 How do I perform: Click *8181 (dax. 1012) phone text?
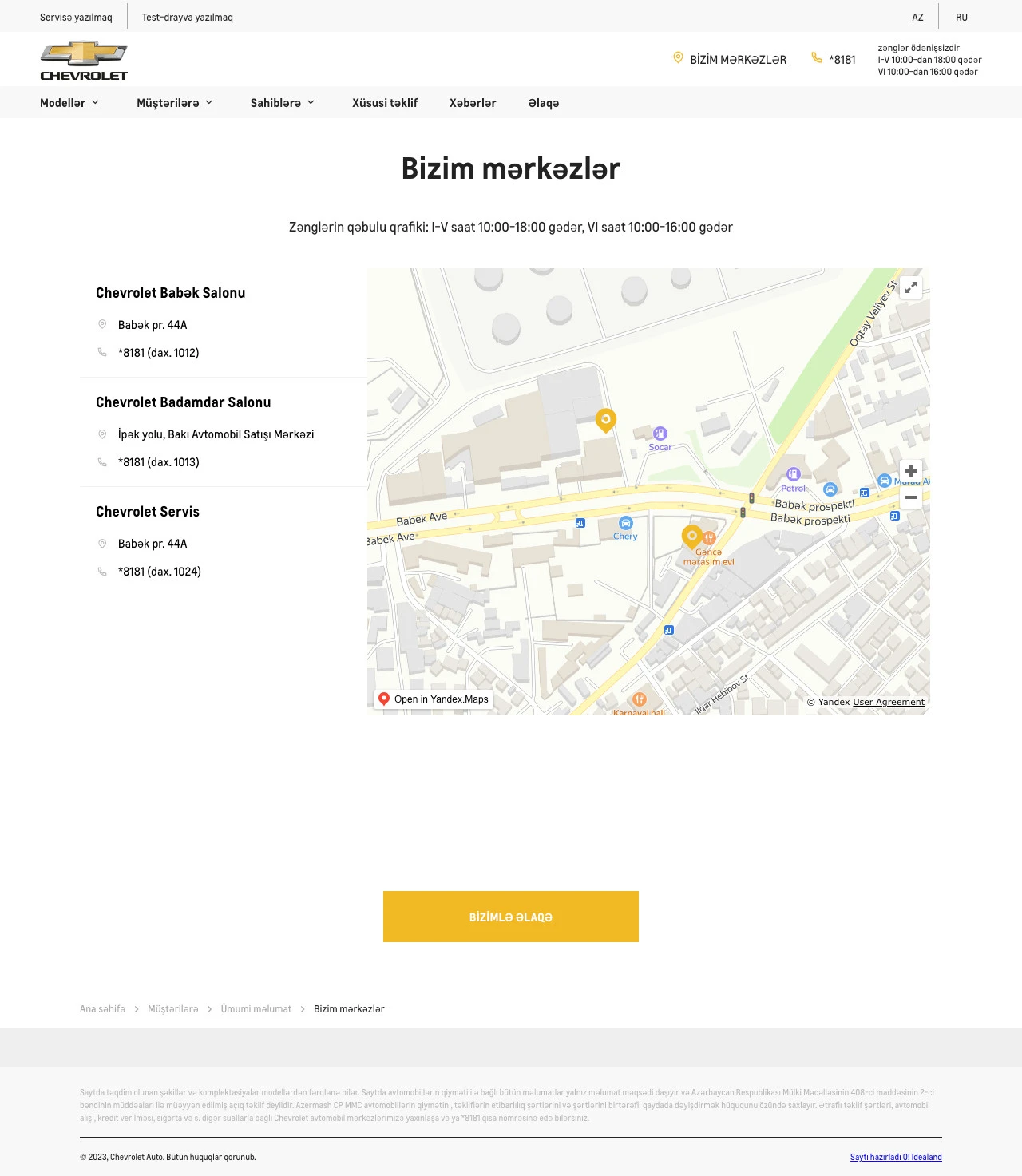coord(159,353)
